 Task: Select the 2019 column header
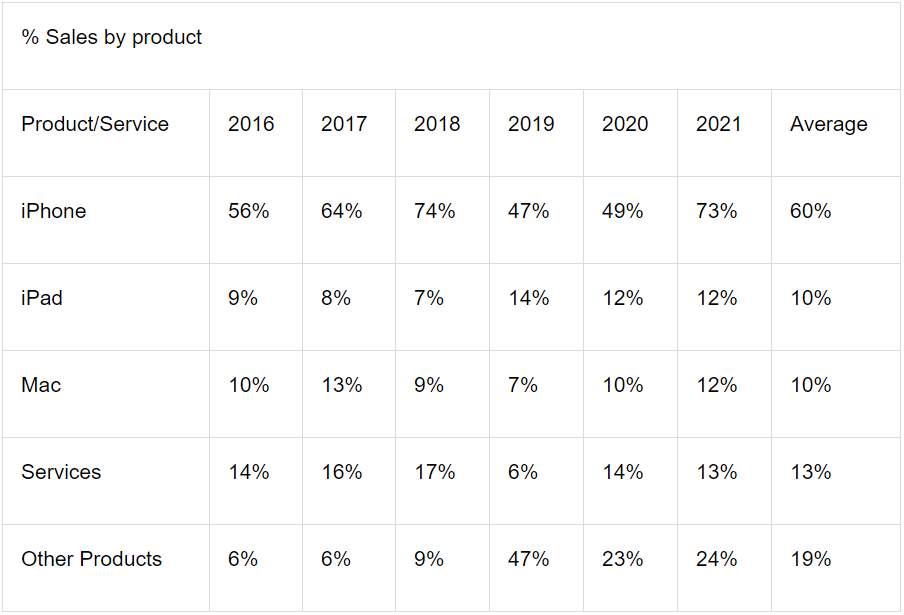531,125
